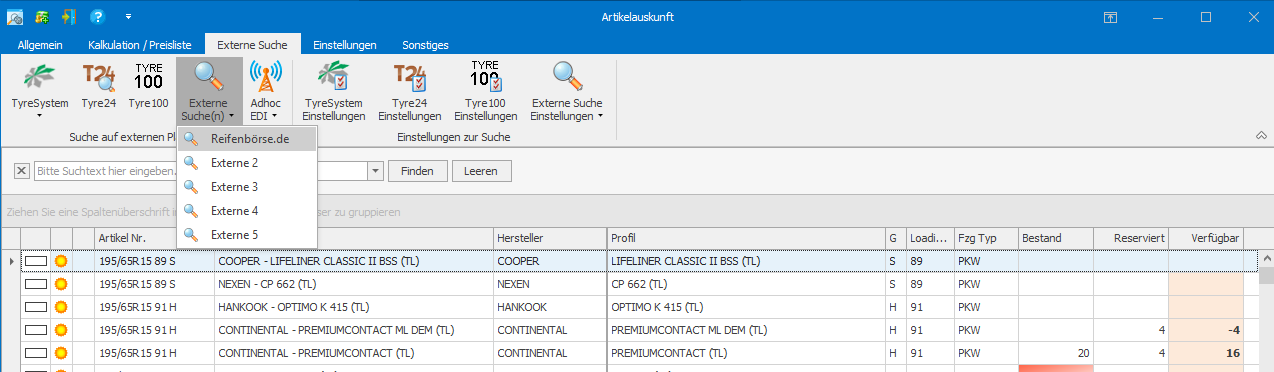Click the third quick-access icon in the title bar

(x=69, y=17)
